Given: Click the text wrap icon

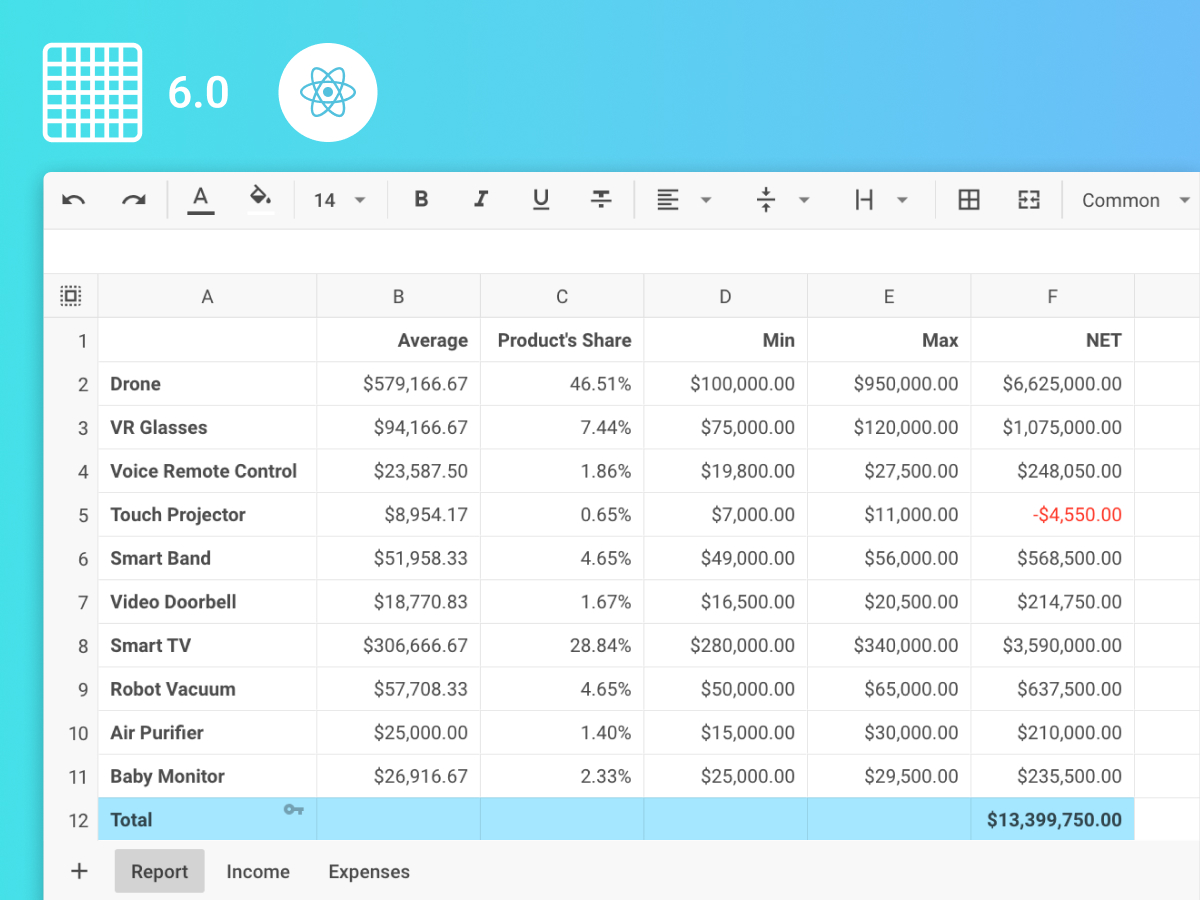Looking at the screenshot, I should point(864,200).
